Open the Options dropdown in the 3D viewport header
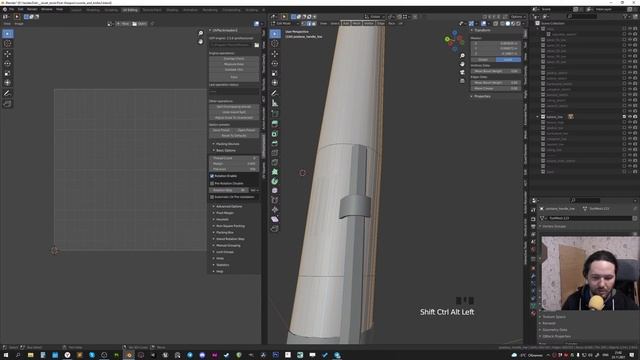Screen dimensions: 640x360 (517, 17)
